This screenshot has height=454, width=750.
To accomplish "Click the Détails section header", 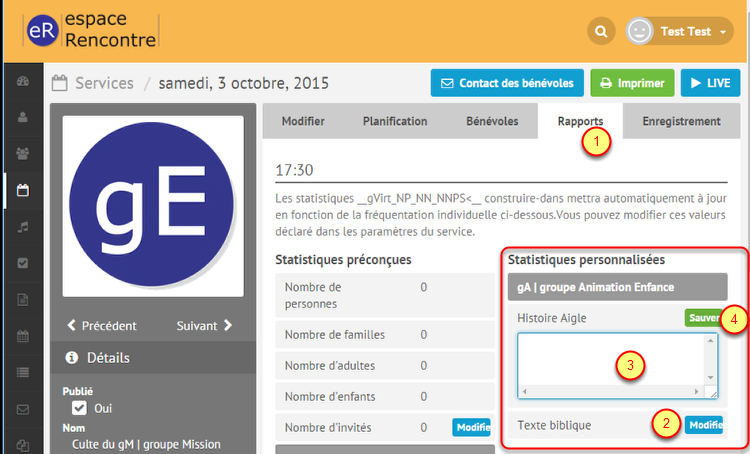I will pyautogui.click(x=153, y=357).
